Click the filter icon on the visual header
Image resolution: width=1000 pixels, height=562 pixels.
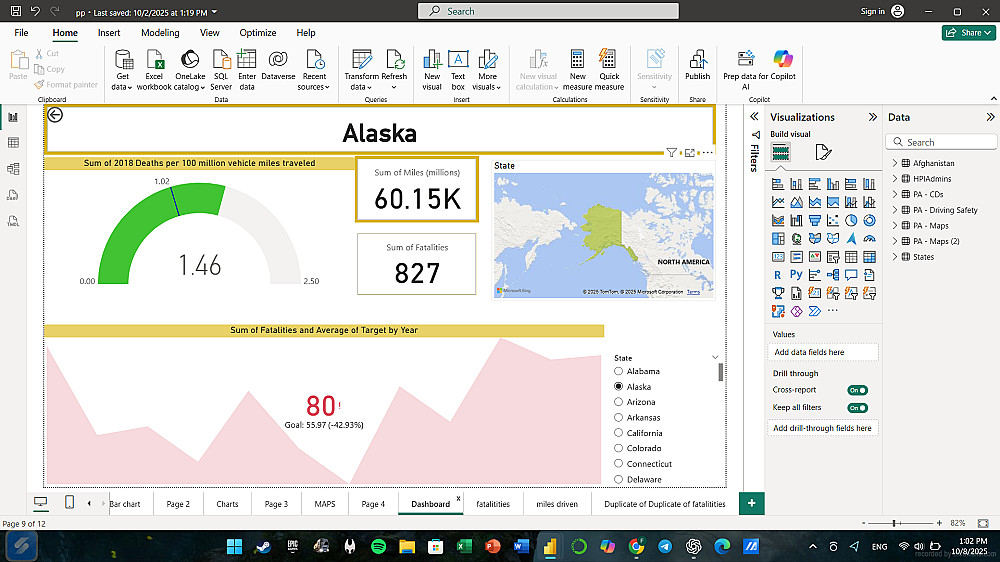pyautogui.click(x=672, y=152)
